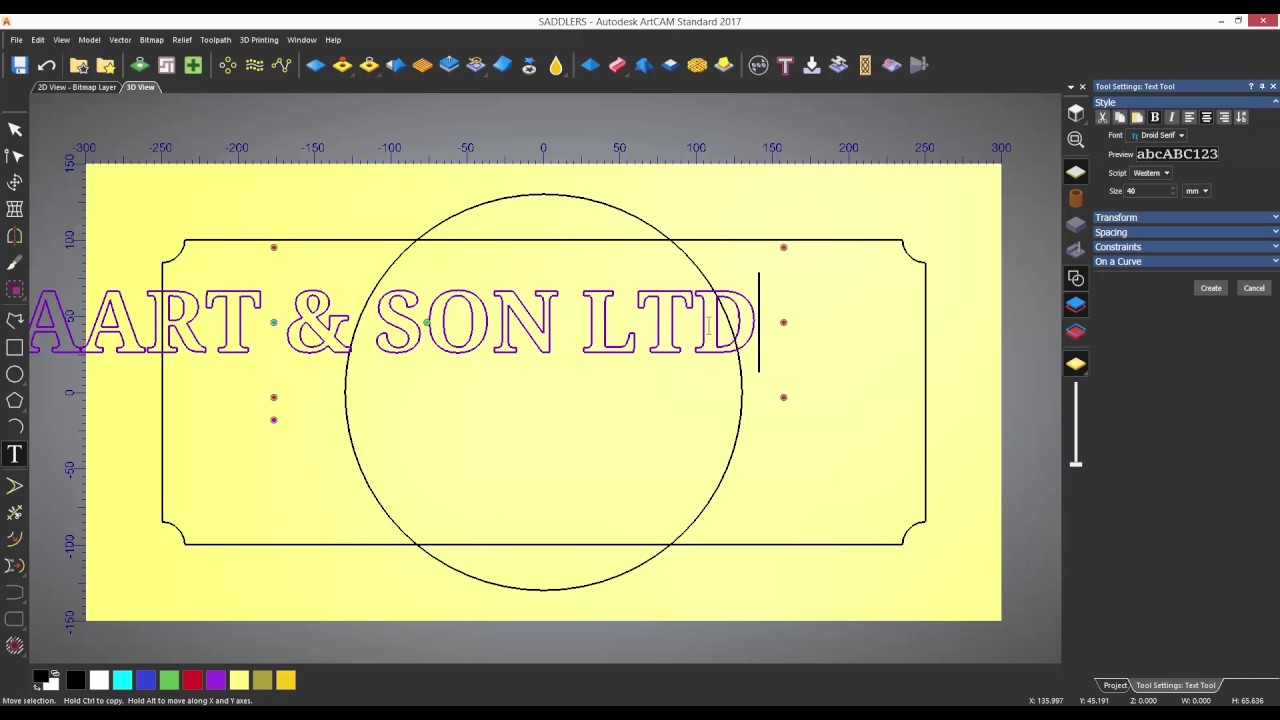Open the File menu
Image resolution: width=1280 pixels, height=720 pixels.
(x=16, y=40)
